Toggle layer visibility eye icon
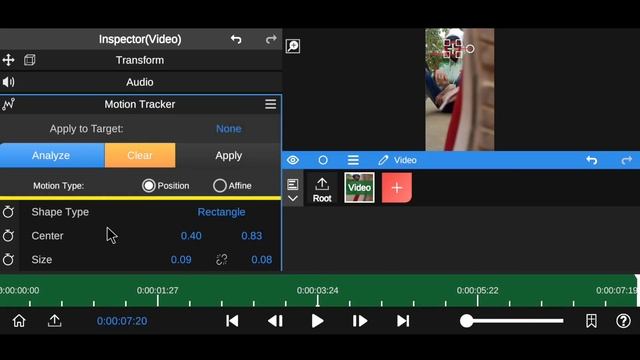 pos(293,160)
